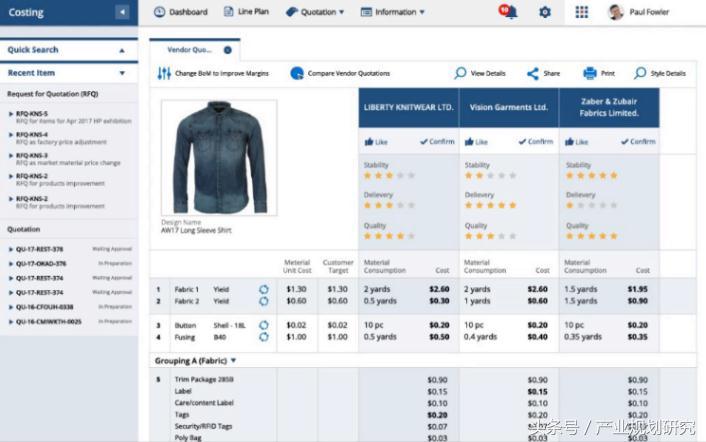This screenshot has width=706, height=442.
Task: Click the Compare Vendor Quotations icon
Action: point(297,73)
